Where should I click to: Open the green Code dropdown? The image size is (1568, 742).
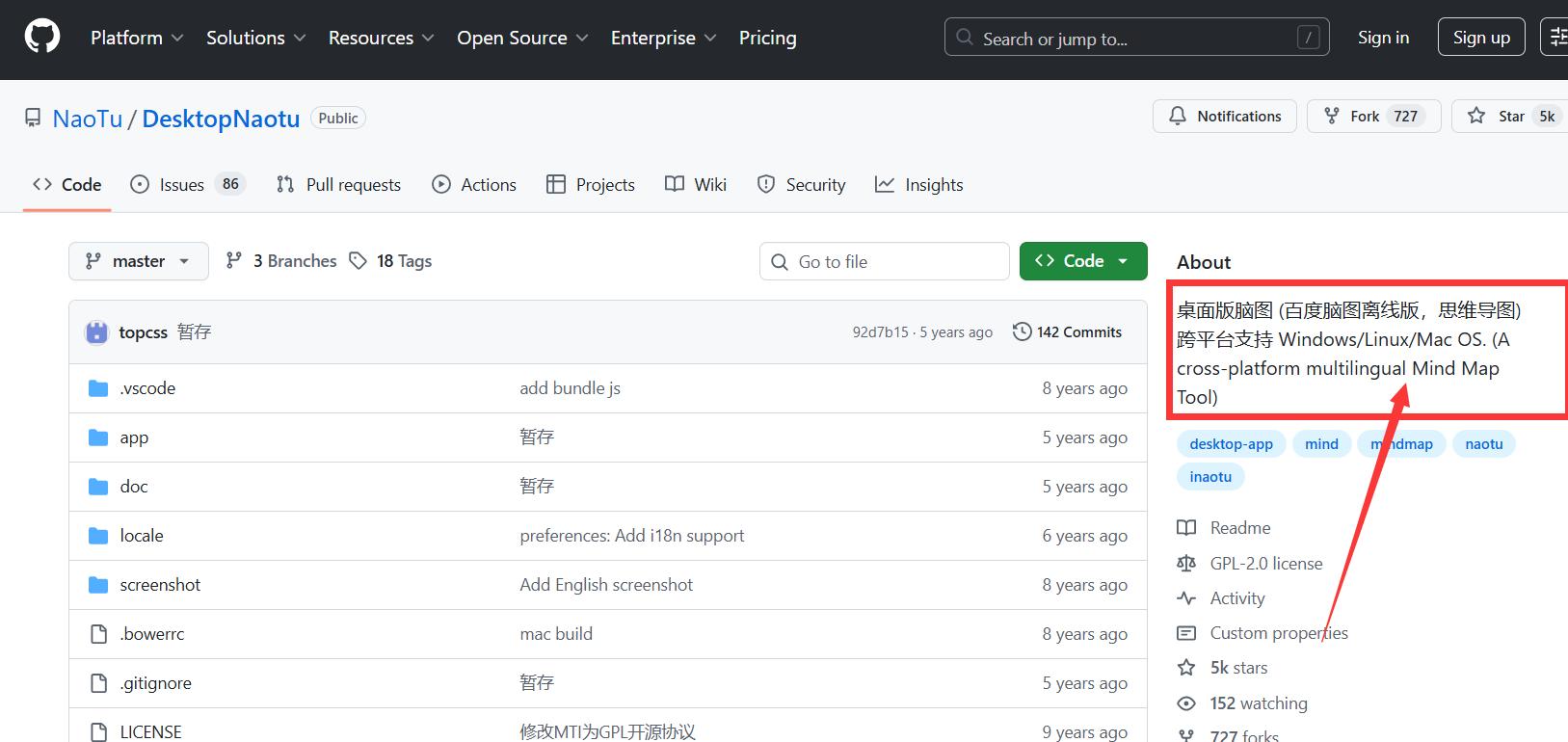pyautogui.click(x=1082, y=261)
